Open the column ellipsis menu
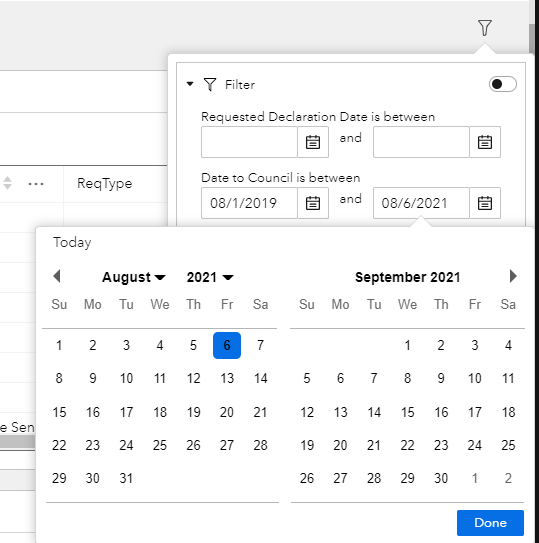Image resolution: width=539 pixels, height=543 pixels. pyautogui.click(x=36, y=184)
